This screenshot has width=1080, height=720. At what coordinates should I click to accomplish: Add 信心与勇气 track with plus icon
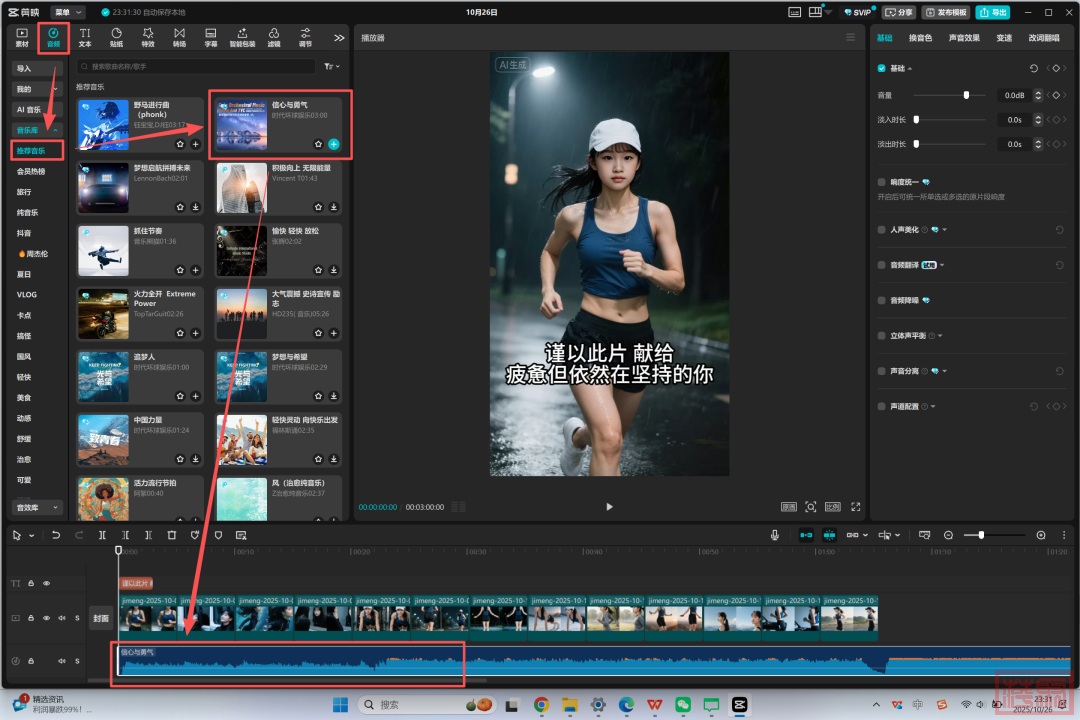(334, 144)
